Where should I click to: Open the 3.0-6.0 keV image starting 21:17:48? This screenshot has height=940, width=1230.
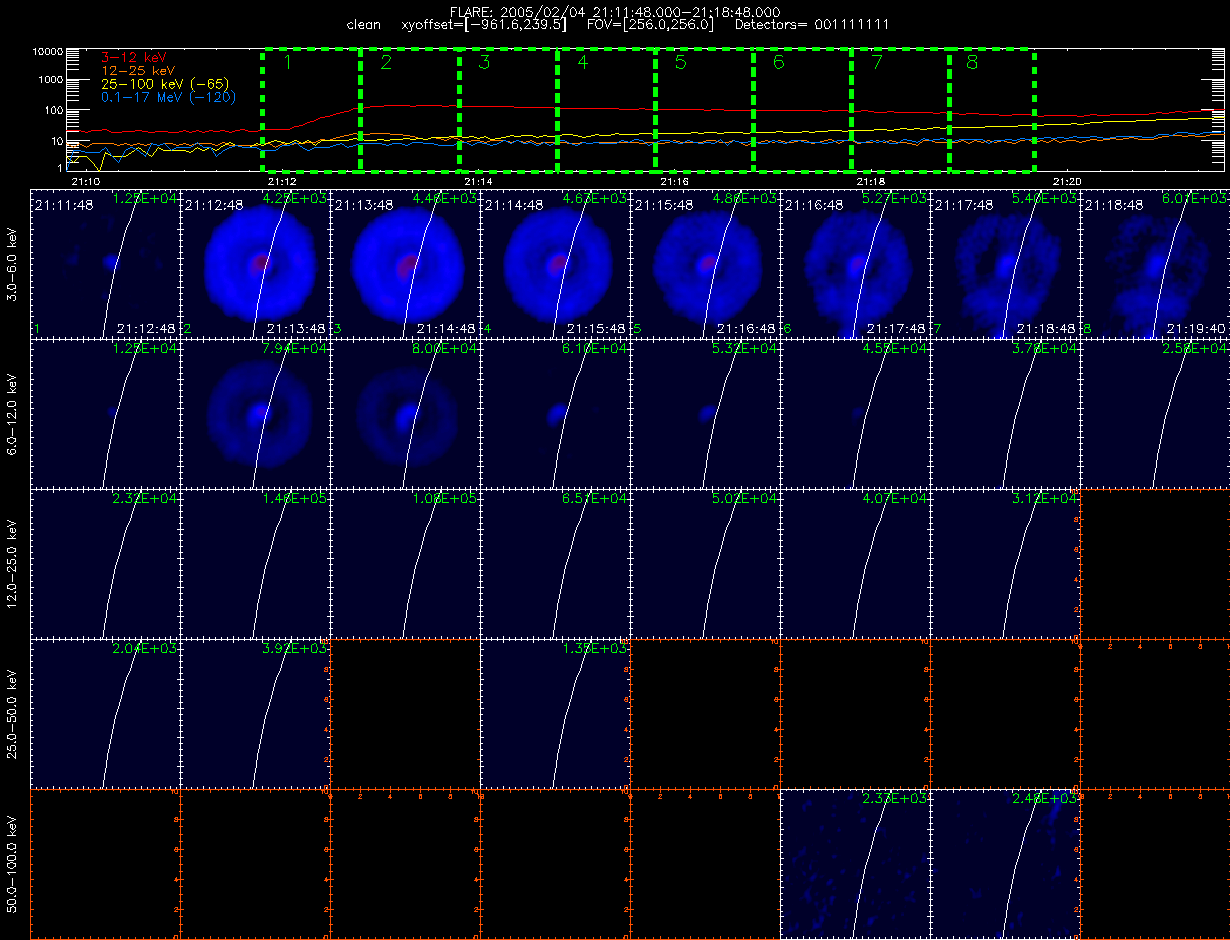(1005, 263)
